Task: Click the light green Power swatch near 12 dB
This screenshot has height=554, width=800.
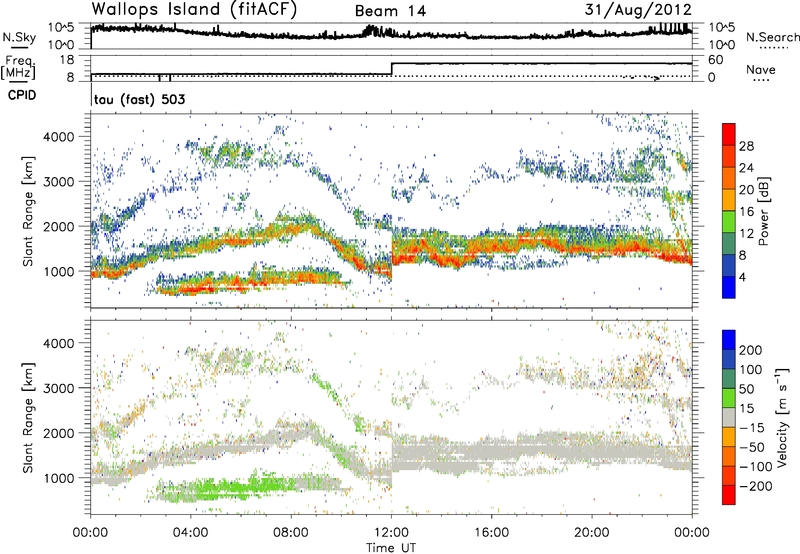Action: (729, 221)
